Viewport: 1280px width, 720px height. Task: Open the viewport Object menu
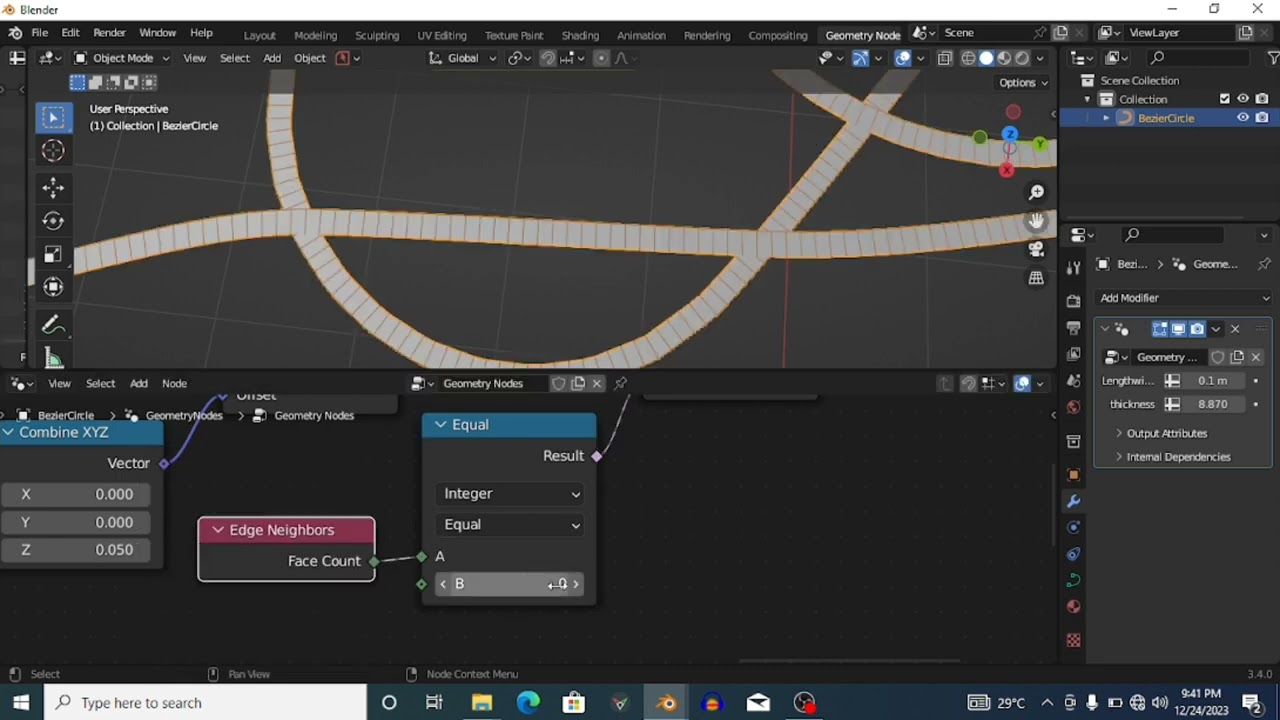(x=309, y=58)
